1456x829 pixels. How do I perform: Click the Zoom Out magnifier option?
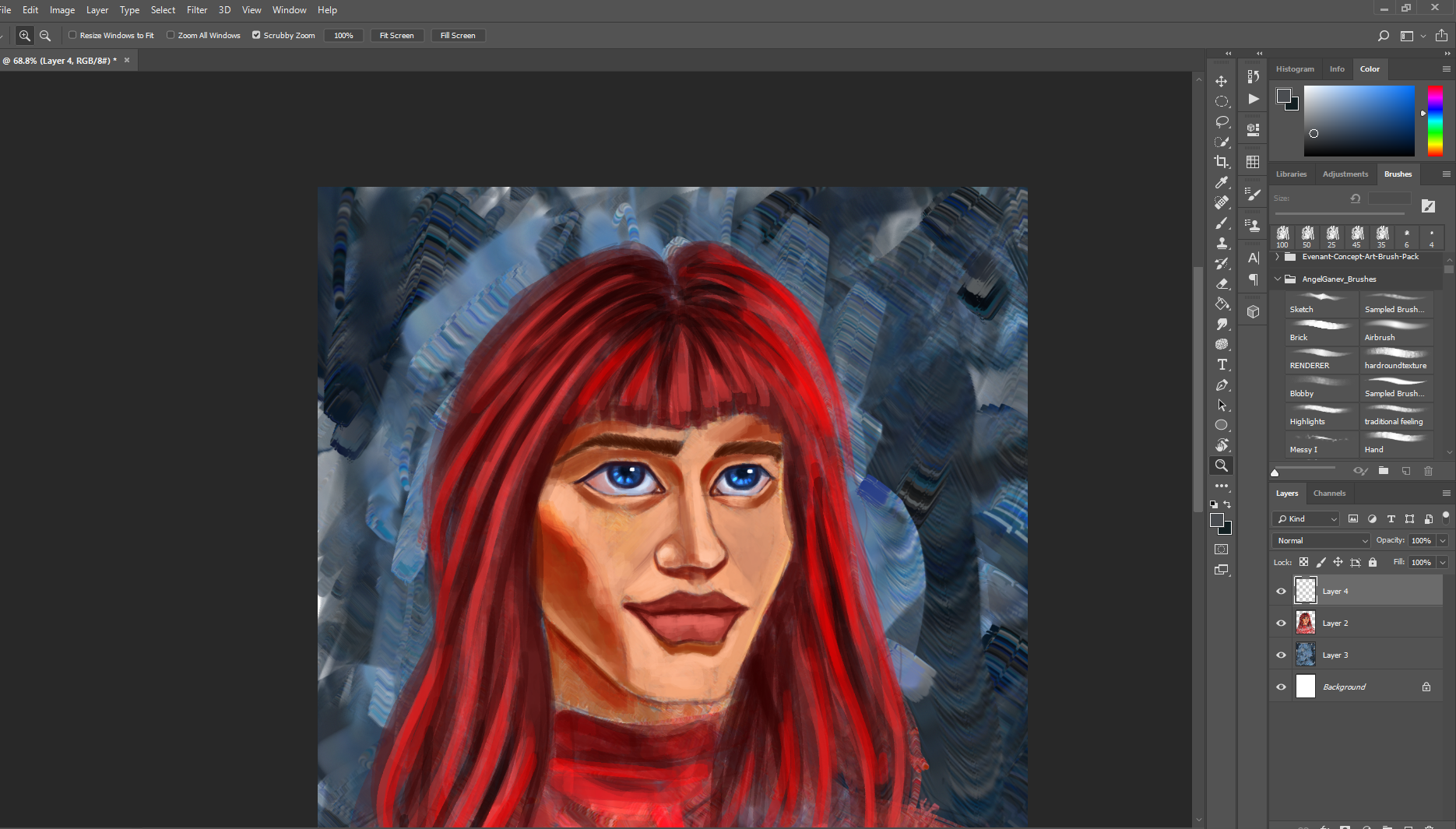tap(45, 36)
